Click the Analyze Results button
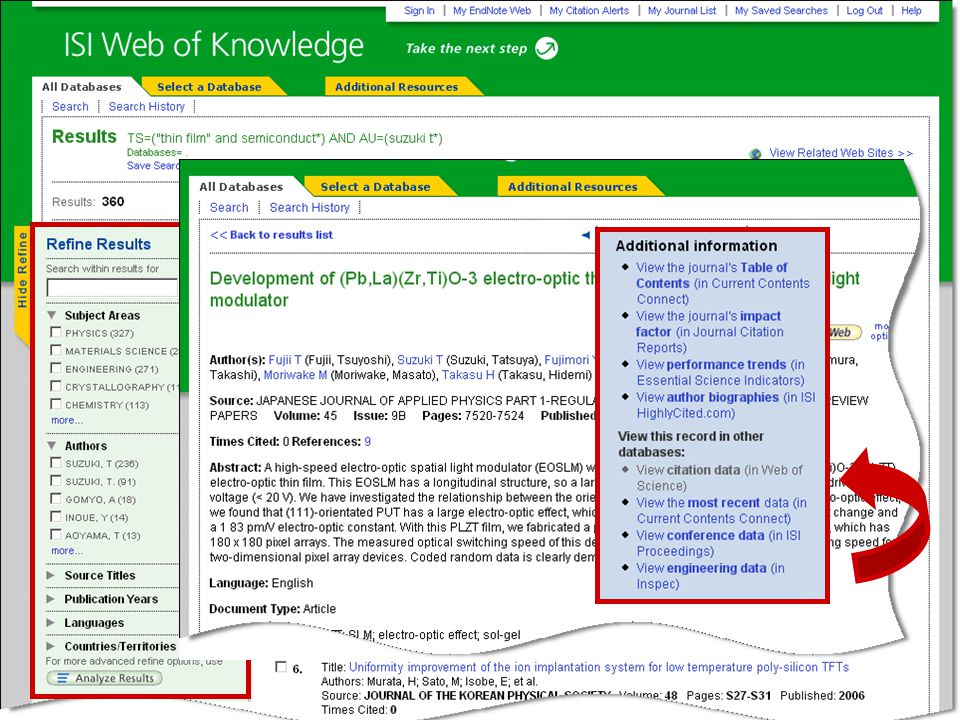 104,678
